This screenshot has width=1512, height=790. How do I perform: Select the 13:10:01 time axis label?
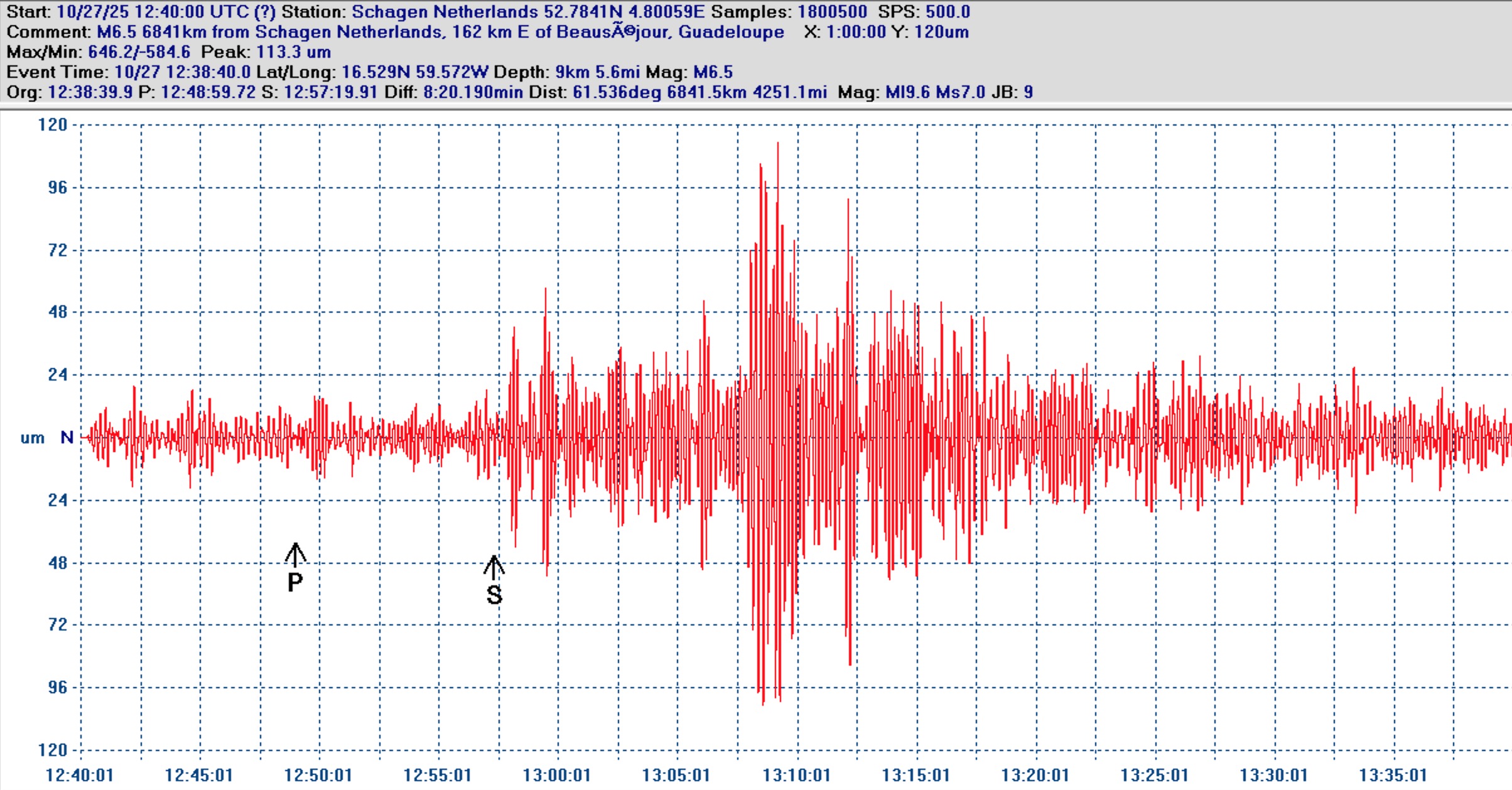click(x=796, y=776)
